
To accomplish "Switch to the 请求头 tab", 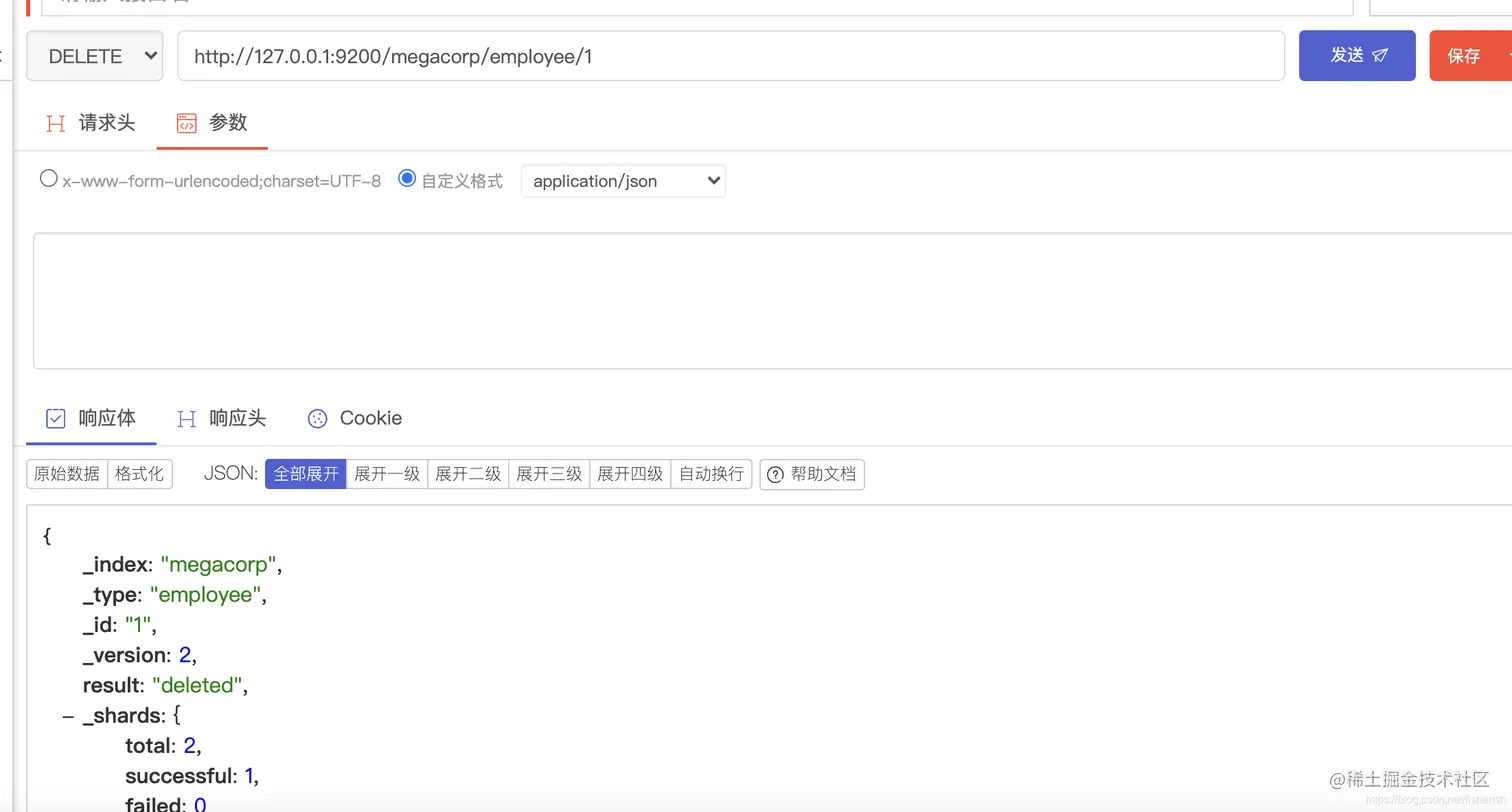I will coord(90,123).
